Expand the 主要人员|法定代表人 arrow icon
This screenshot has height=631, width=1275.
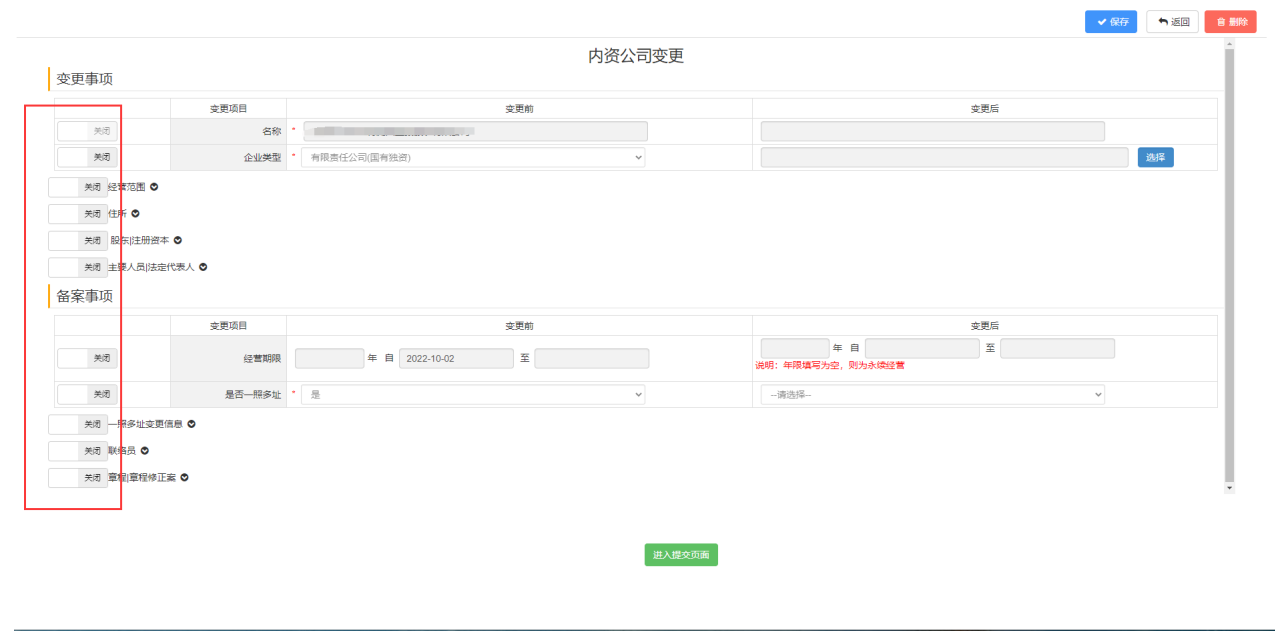[203, 267]
